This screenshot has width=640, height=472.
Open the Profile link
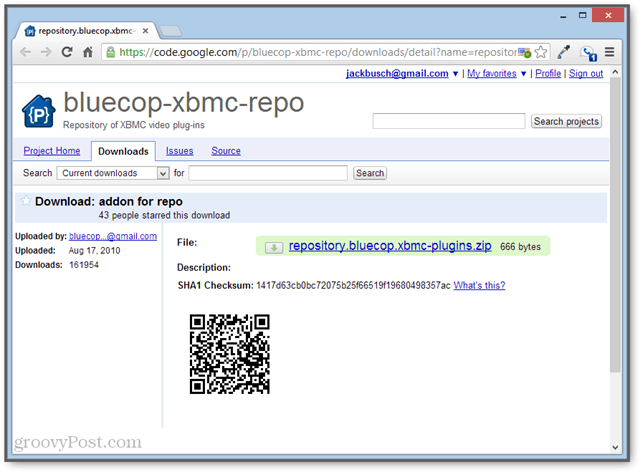pyautogui.click(x=548, y=73)
